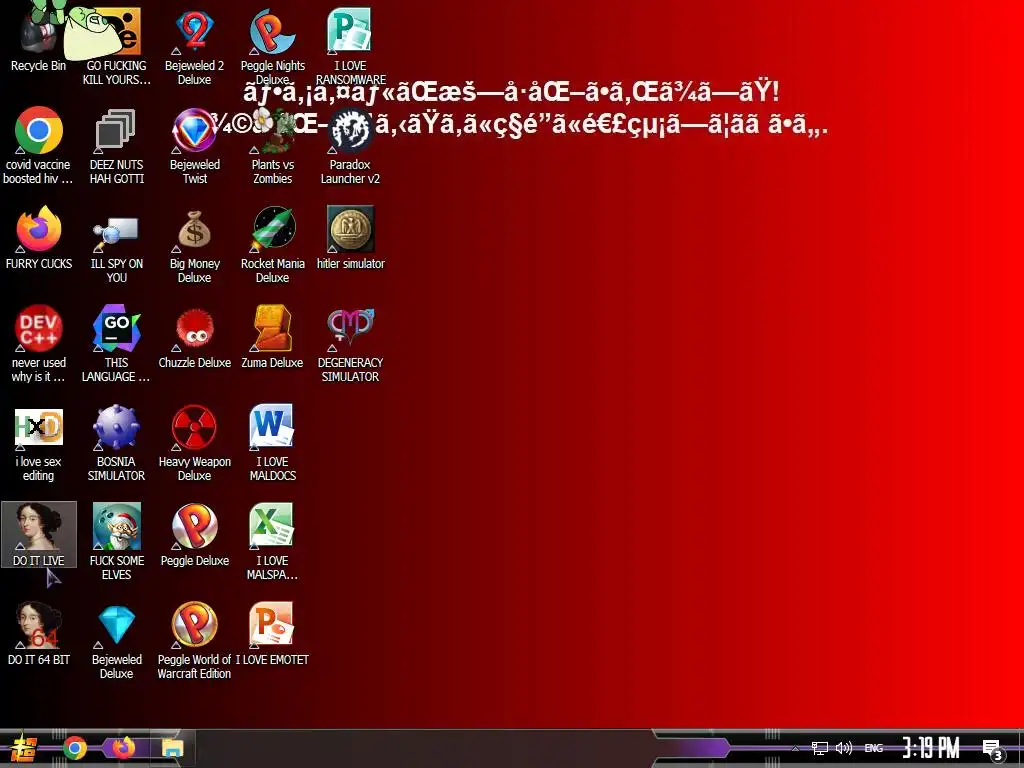Launch Chrome from the taskbar
The width and height of the screenshot is (1024, 768).
pos(74,748)
